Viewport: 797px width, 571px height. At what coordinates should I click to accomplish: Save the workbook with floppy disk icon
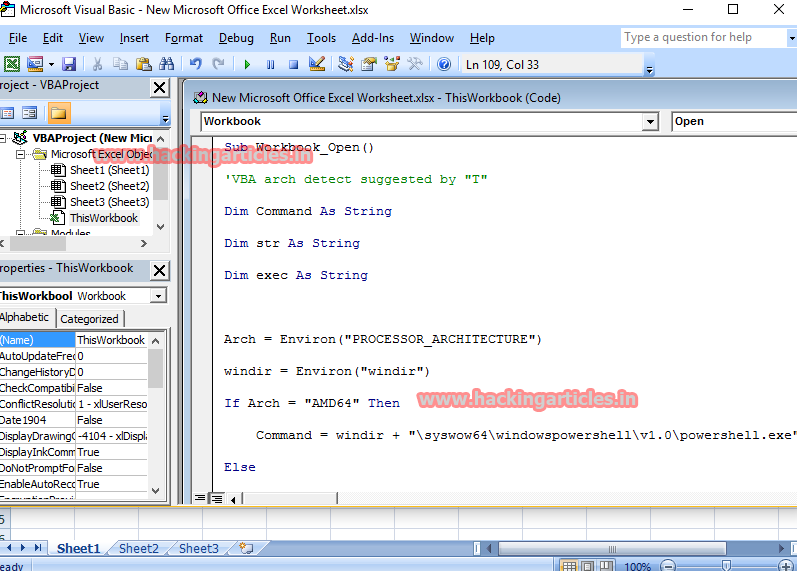tap(69, 64)
